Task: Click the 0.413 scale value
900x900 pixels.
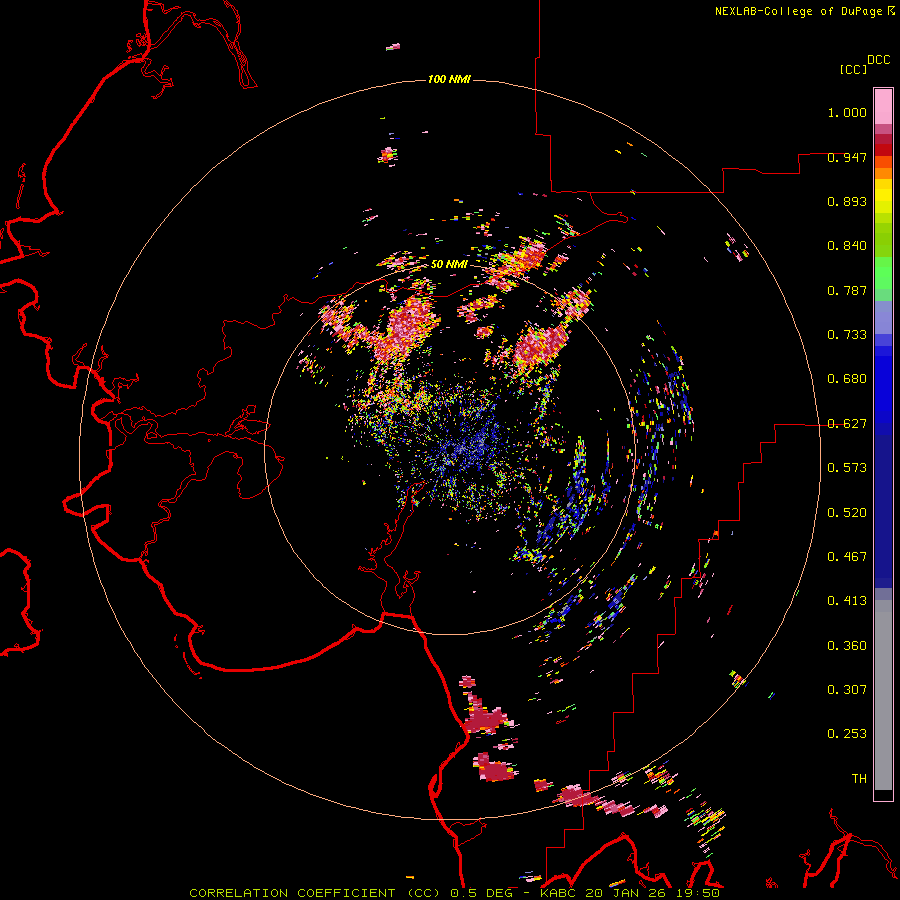Action: click(847, 601)
